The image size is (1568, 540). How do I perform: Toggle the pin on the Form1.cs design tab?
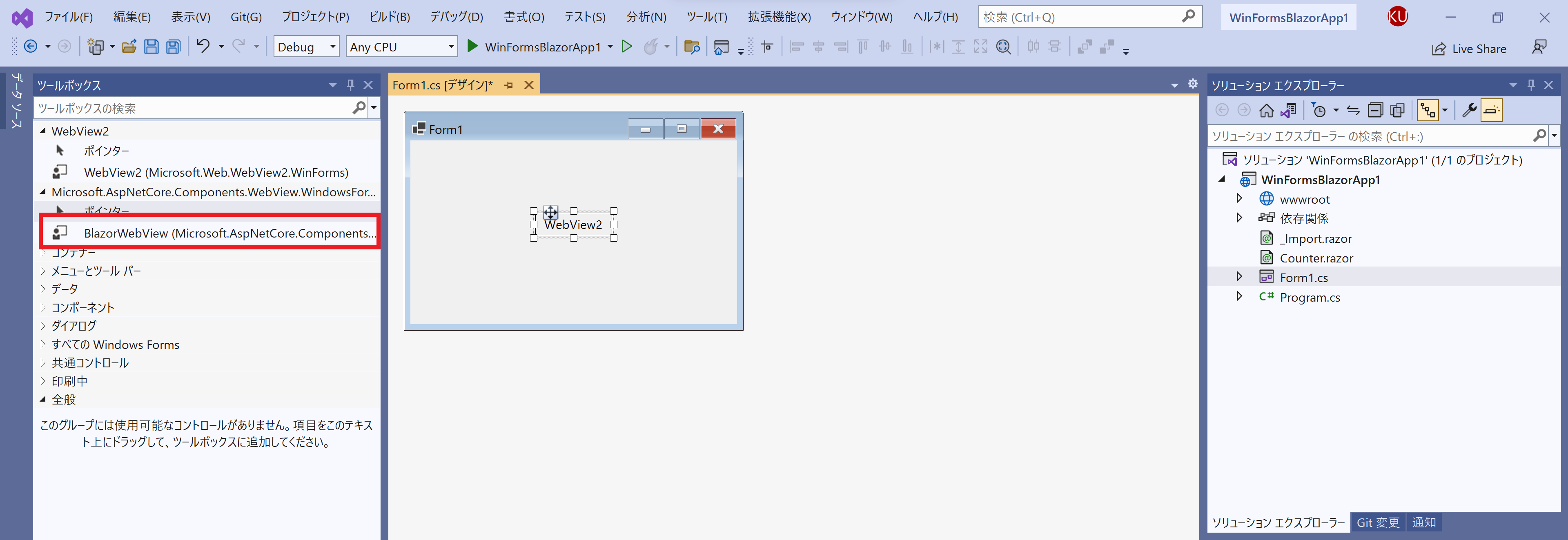509,85
